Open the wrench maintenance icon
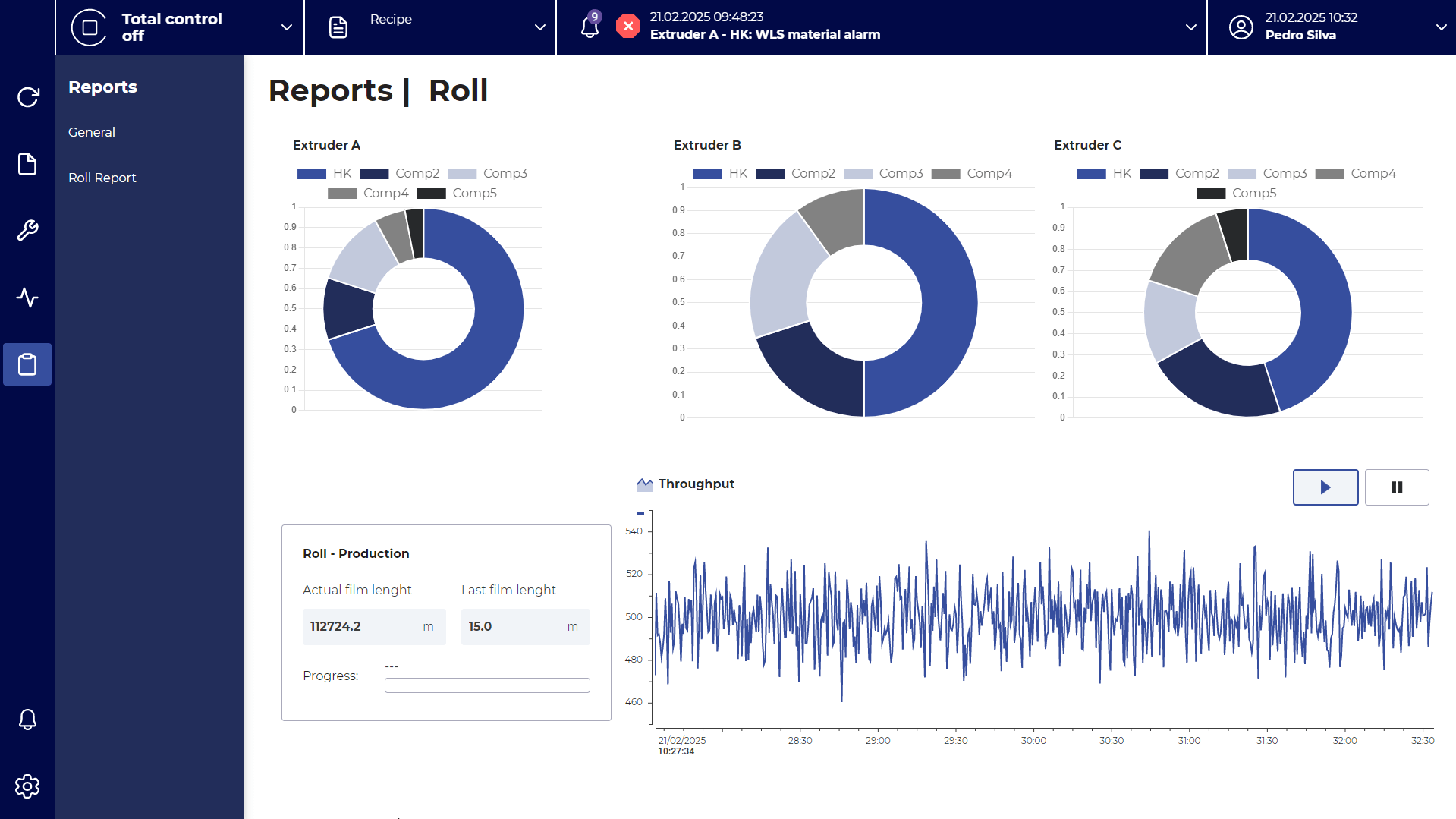Screen dimensions: 1456x819 pyautogui.click(x=27, y=230)
